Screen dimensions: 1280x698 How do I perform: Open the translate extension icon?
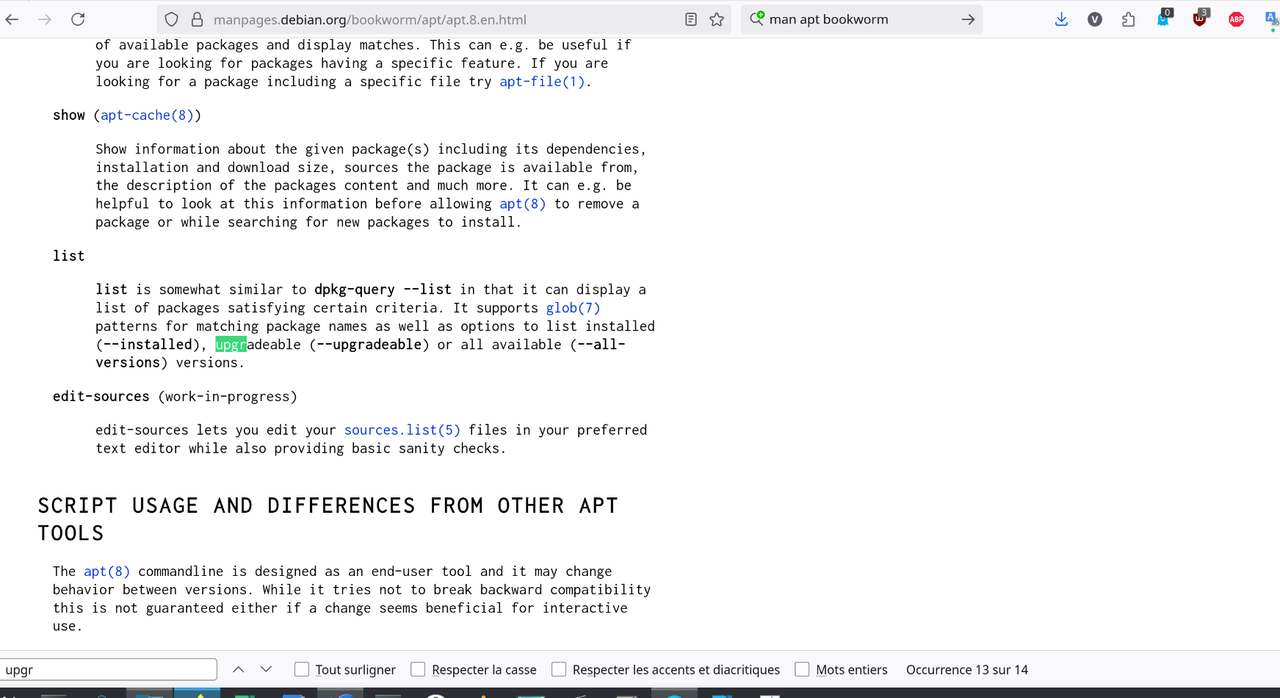(x=1271, y=19)
